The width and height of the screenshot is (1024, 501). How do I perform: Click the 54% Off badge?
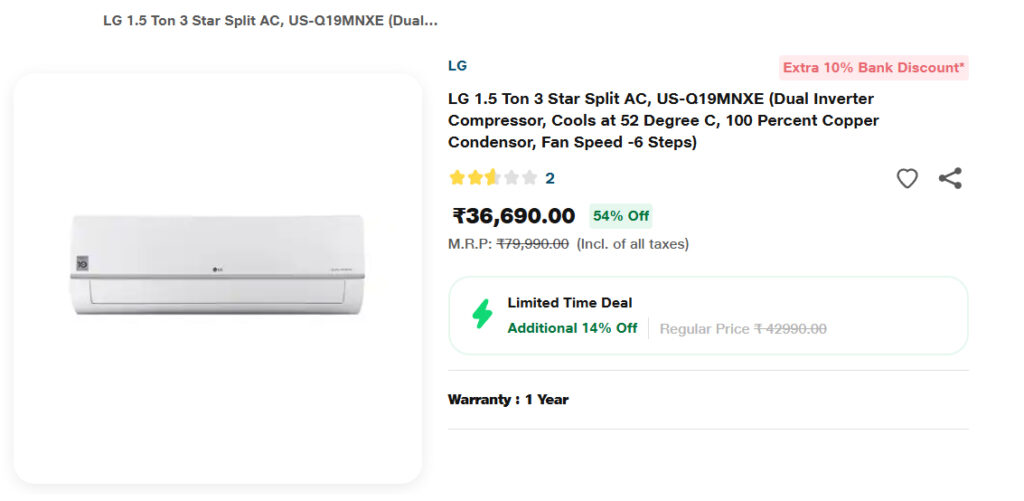coord(621,216)
